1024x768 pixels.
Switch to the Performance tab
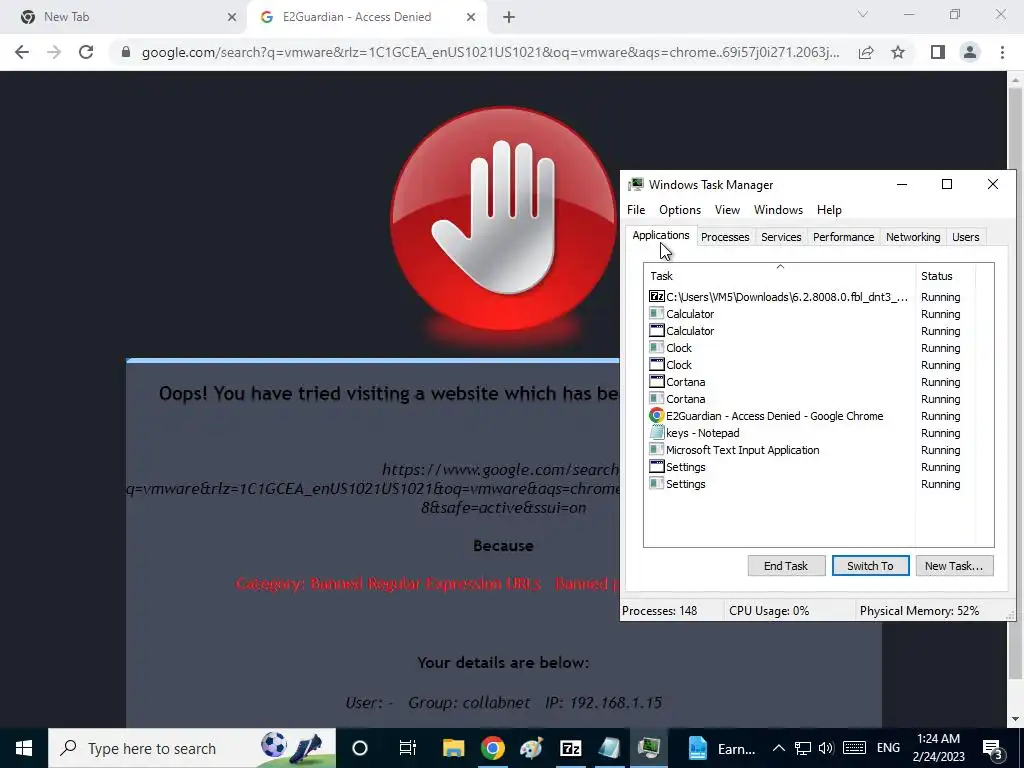click(843, 237)
